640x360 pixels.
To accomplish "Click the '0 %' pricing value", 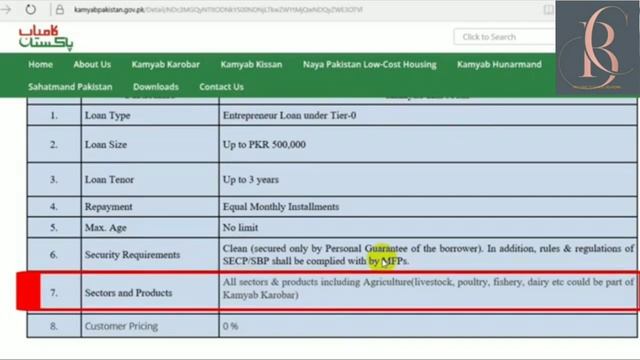I will click(x=231, y=326).
